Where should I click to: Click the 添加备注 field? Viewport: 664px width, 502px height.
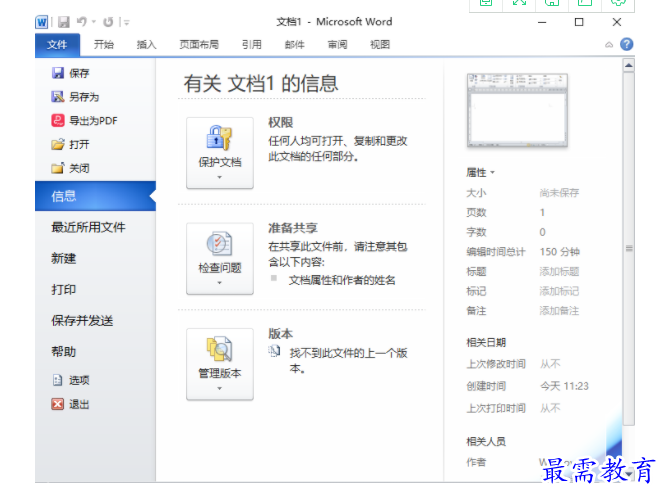pos(559,311)
